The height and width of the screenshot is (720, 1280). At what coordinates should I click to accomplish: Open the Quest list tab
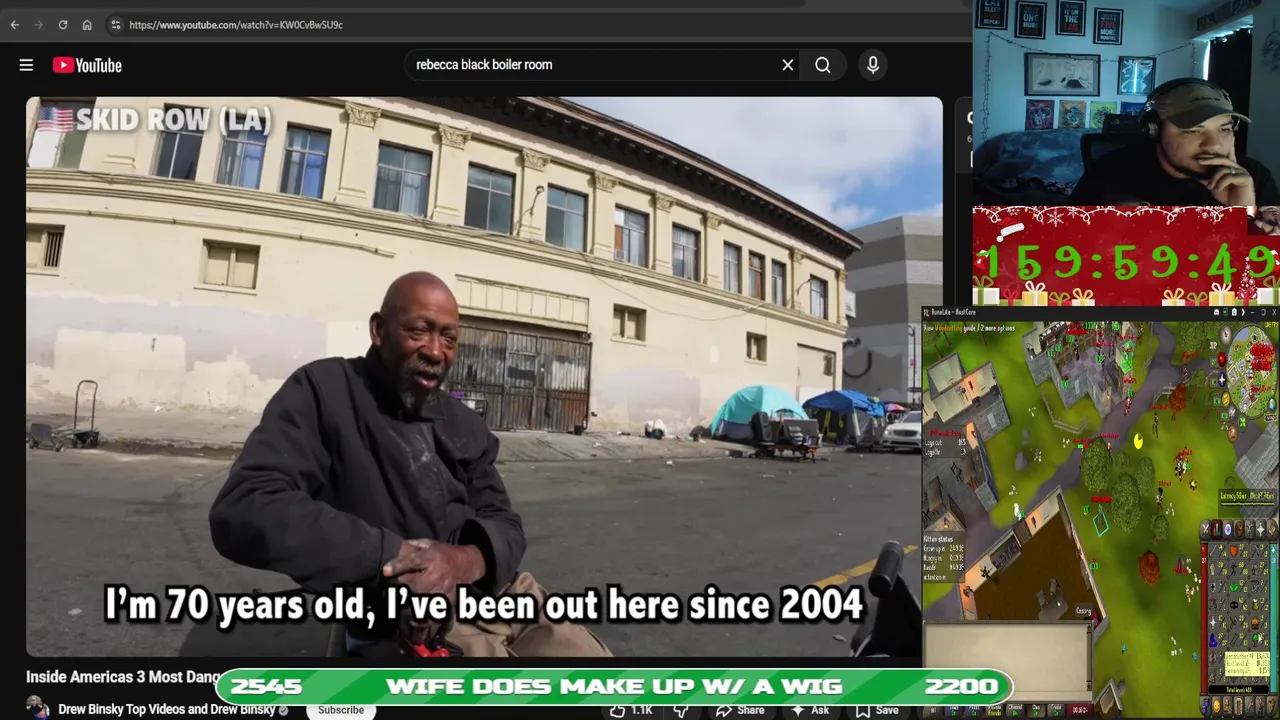[1228, 528]
